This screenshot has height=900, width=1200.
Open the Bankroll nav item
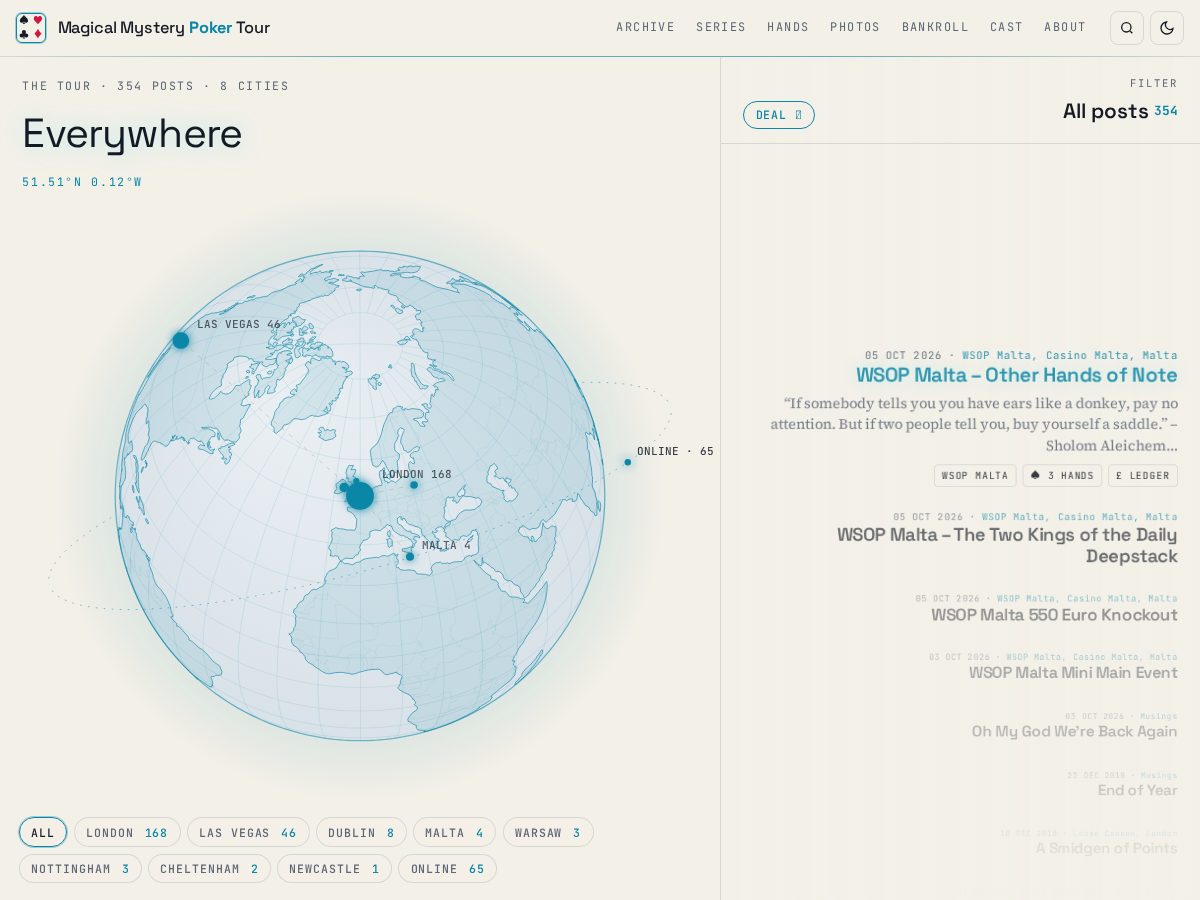(x=935, y=28)
